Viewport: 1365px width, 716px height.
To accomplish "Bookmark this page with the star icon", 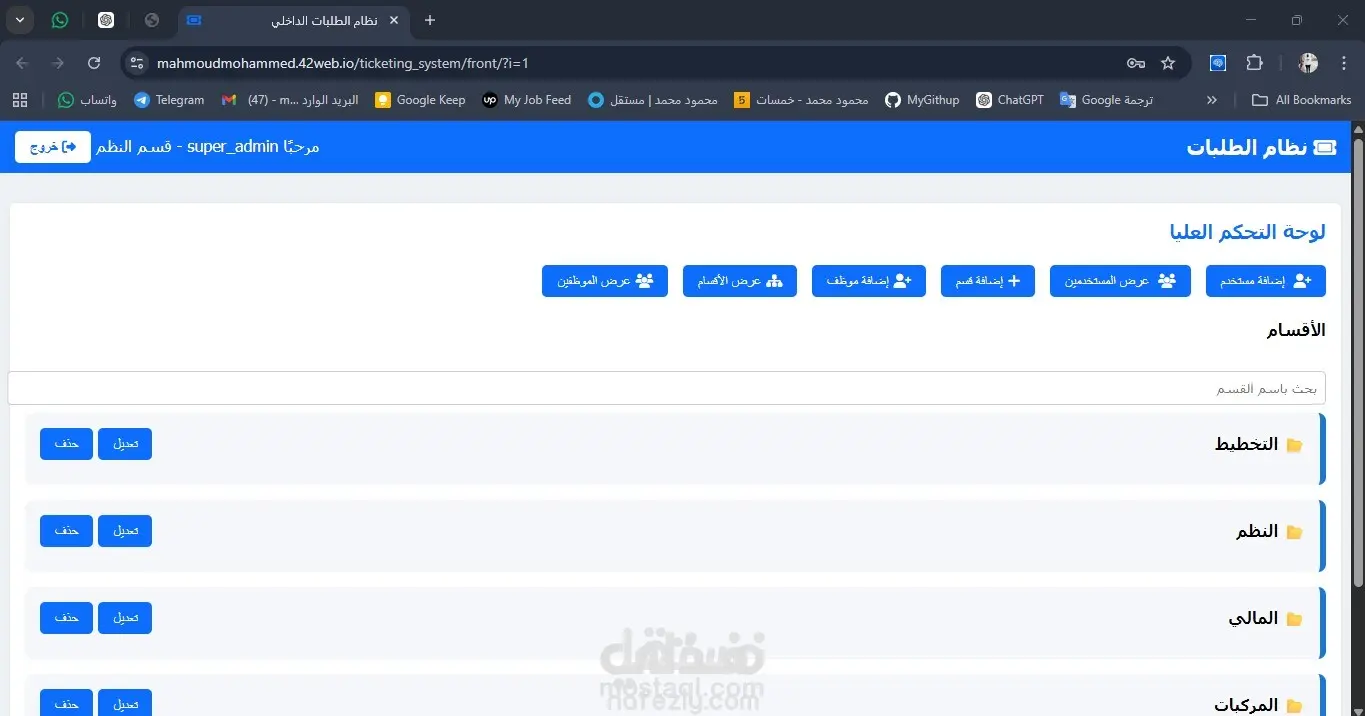I will 1168,63.
